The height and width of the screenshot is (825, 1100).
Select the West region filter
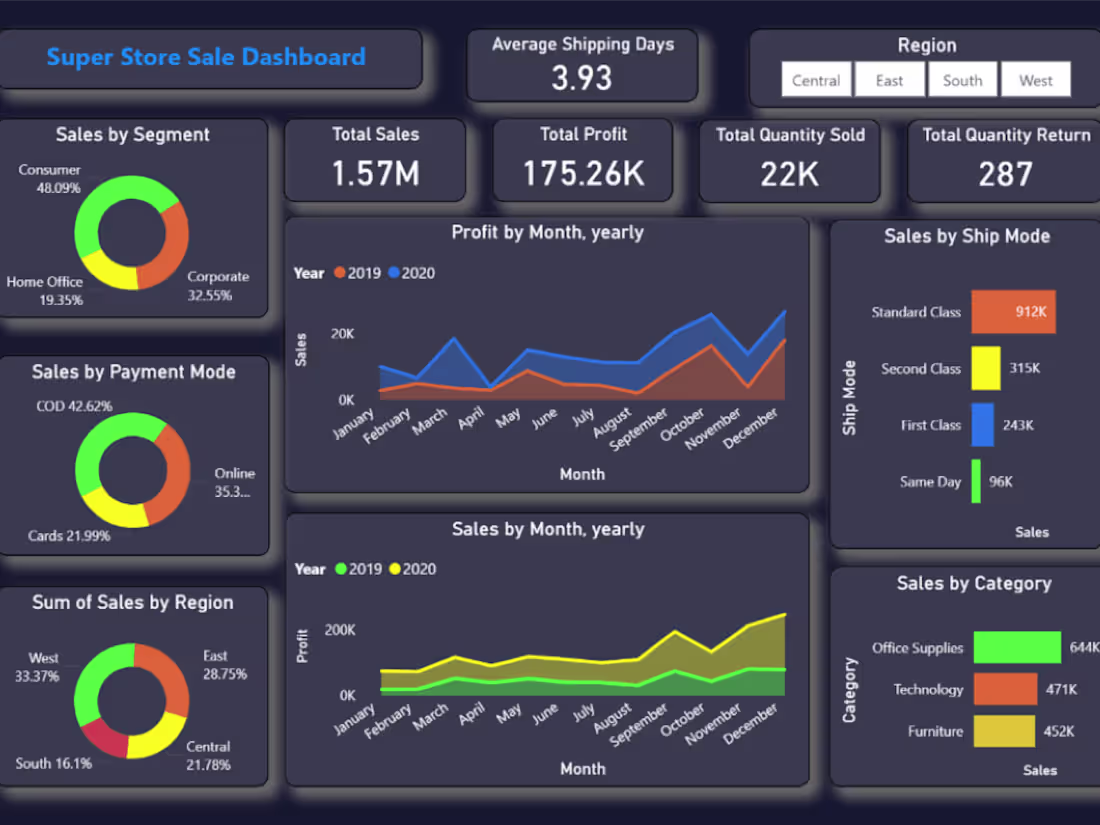1036,80
